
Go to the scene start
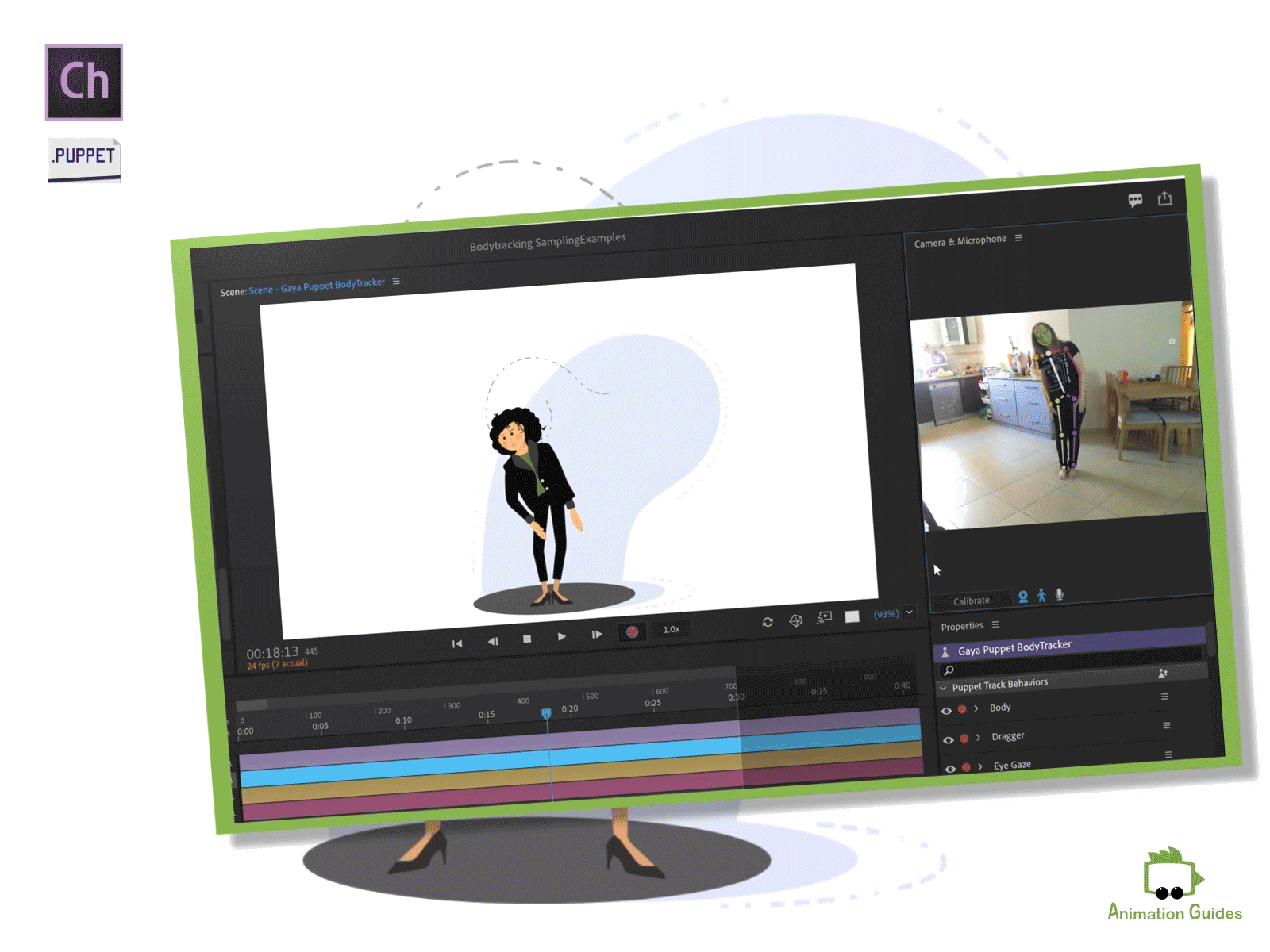click(x=457, y=643)
